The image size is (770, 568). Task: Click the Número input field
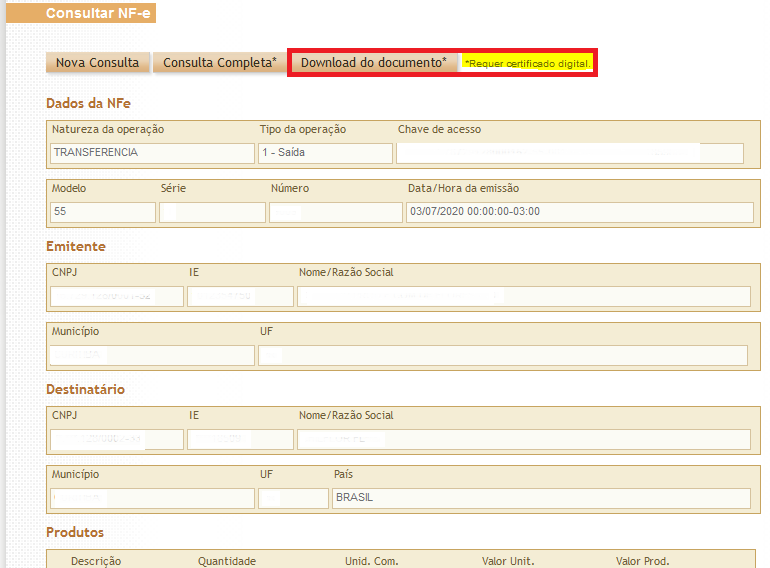[335, 212]
